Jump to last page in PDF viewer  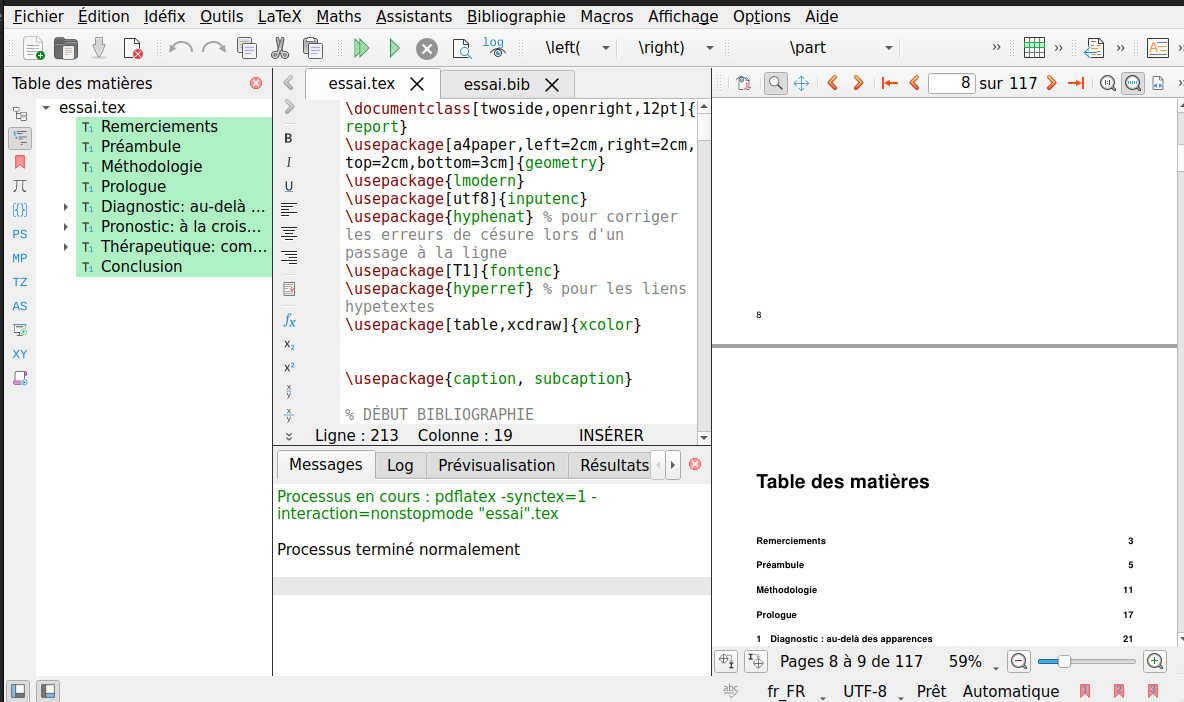pyautogui.click(x=1076, y=83)
